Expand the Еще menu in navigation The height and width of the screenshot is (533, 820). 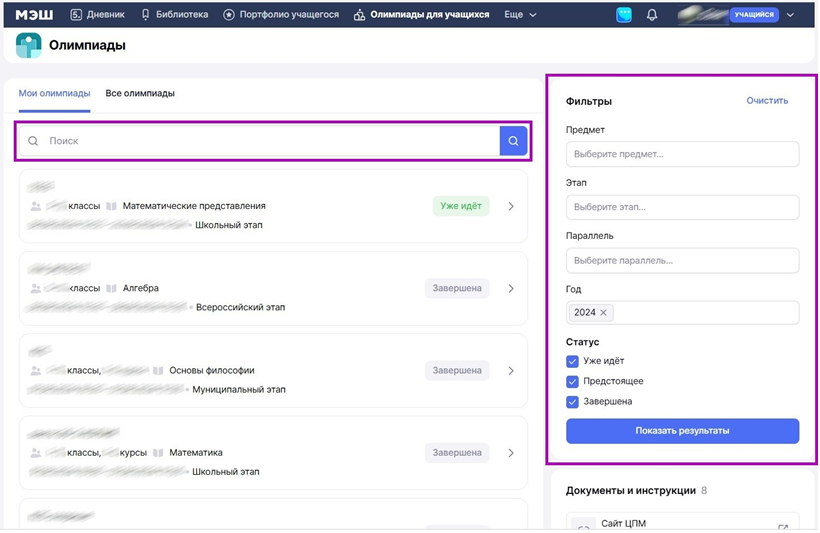point(519,15)
